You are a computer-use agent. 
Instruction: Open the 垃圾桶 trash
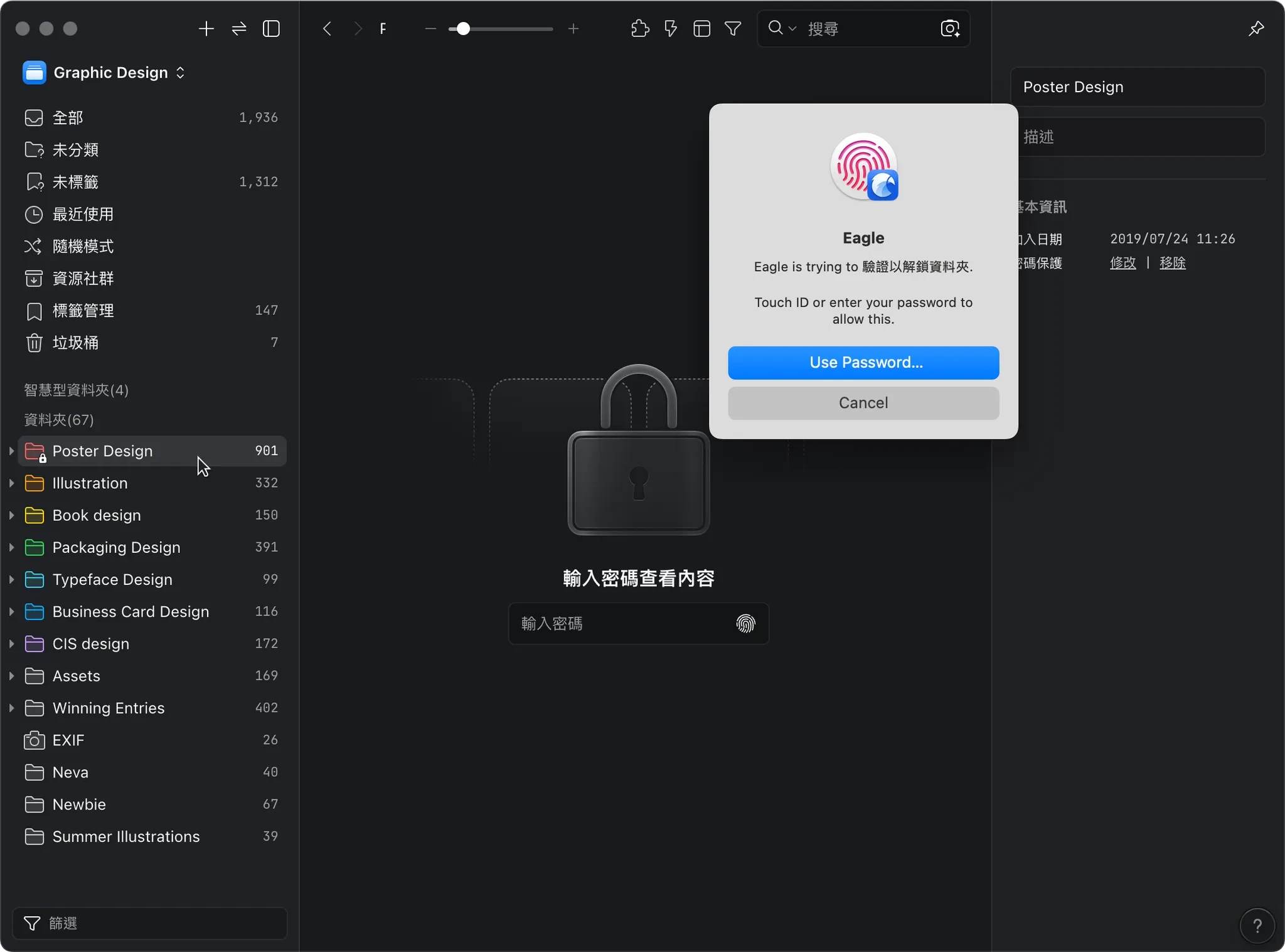tap(151, 343)
